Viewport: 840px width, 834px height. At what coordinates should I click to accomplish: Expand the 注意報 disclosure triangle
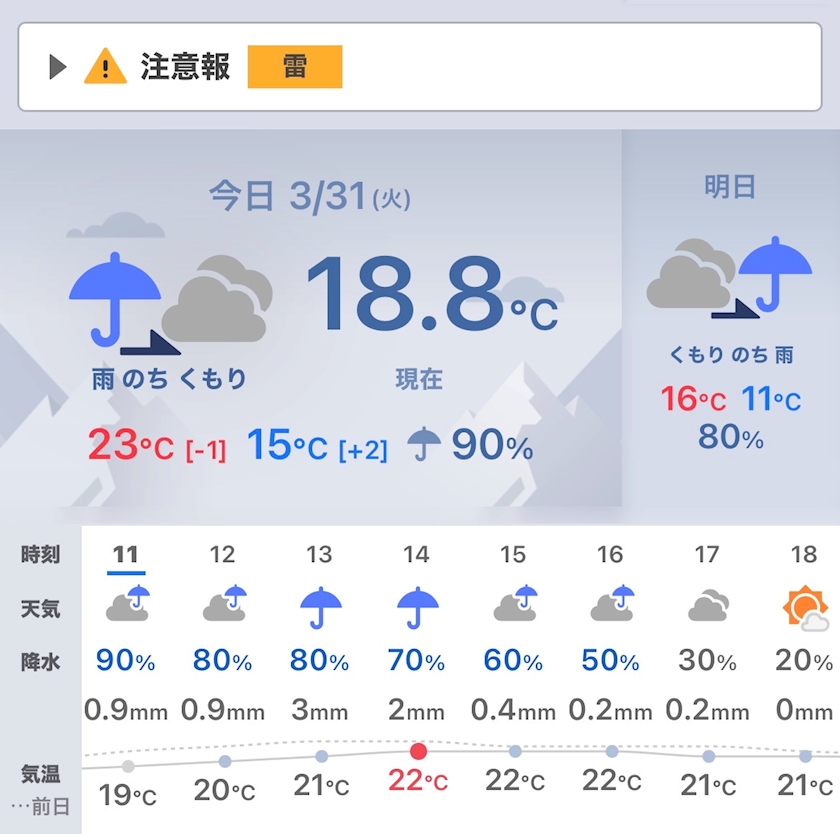(x=57, y=67)
